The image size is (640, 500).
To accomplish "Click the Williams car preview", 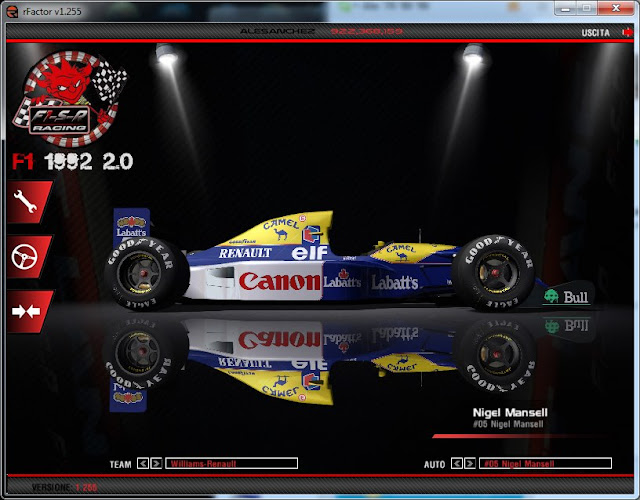I will (351, 261).
